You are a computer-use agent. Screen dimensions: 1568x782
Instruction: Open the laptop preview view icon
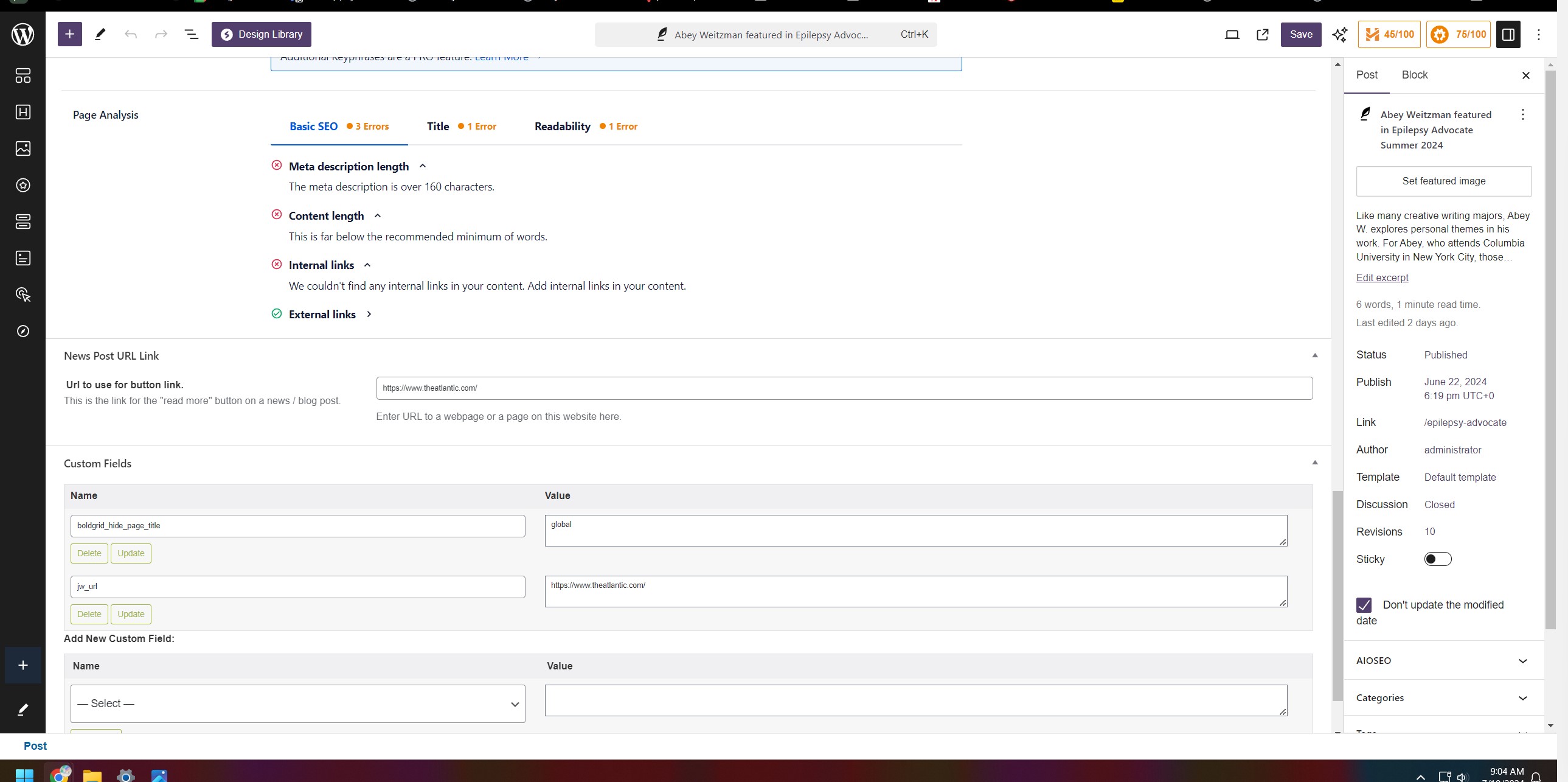(x=1232, y=35)
